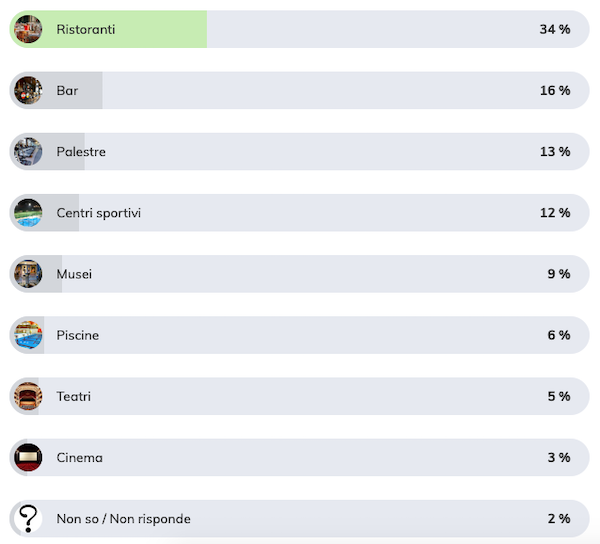Image resolution: width=600 pixels, height=544 pixels.
Task: Click the green Ristoranti progress bar
Action: pyautogui.click(x=108, y=29)
